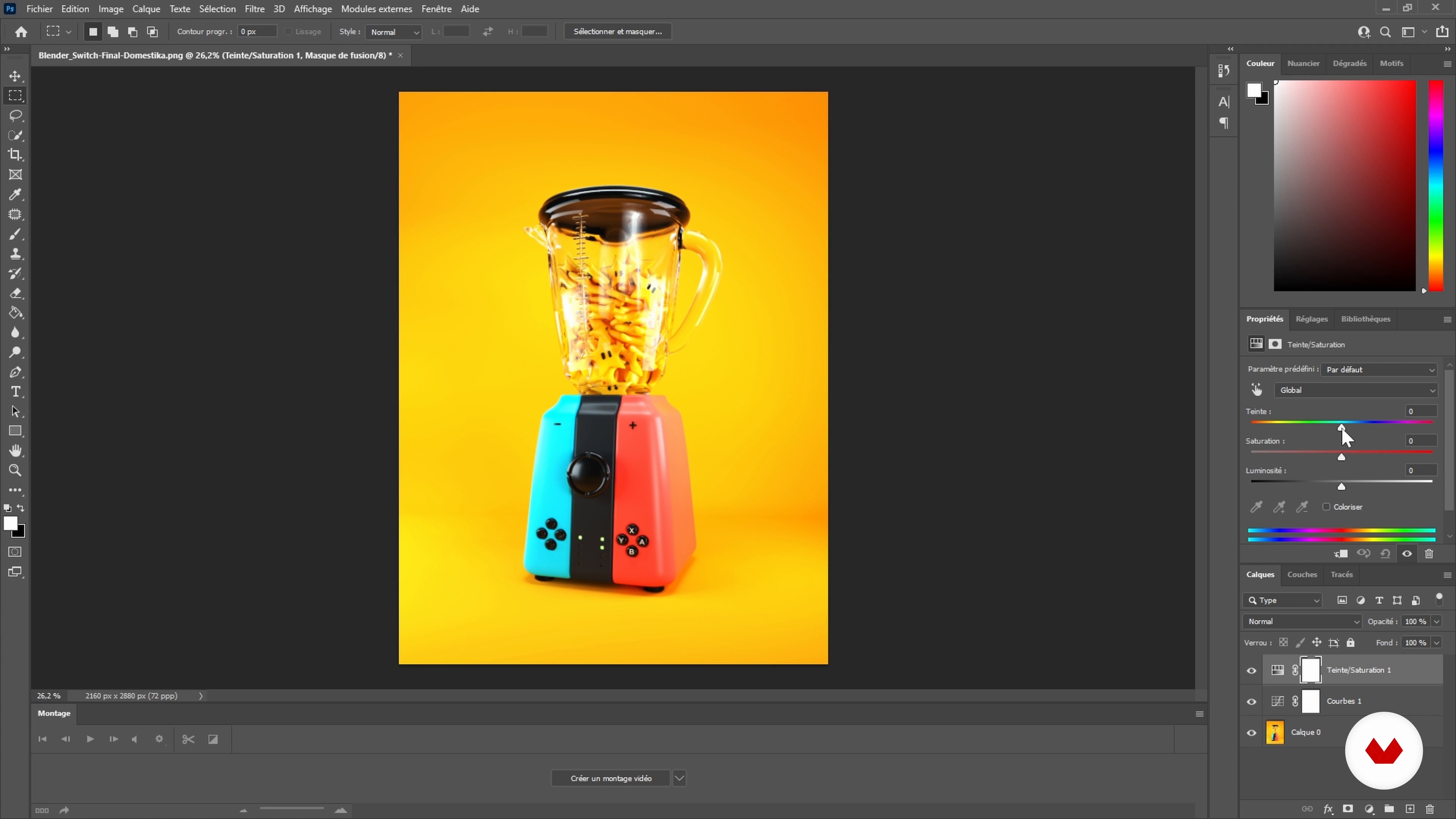The width and height of the screenshot is (1456, 819).
Task: Open the marquee tool preset dropdown
Action: [68, 31]
